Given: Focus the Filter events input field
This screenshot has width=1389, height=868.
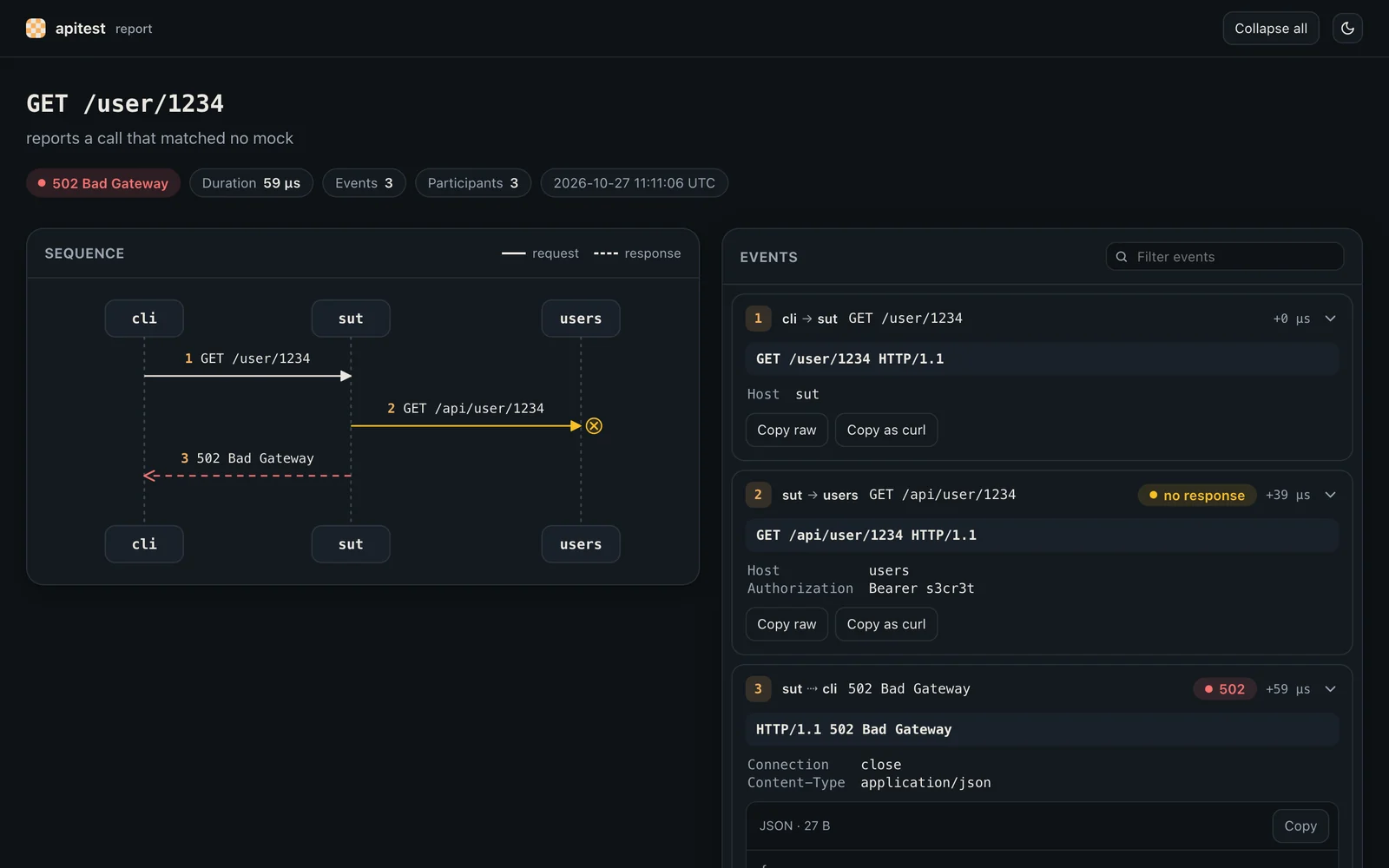Looking at the screenshot, I should [1225, 257].
